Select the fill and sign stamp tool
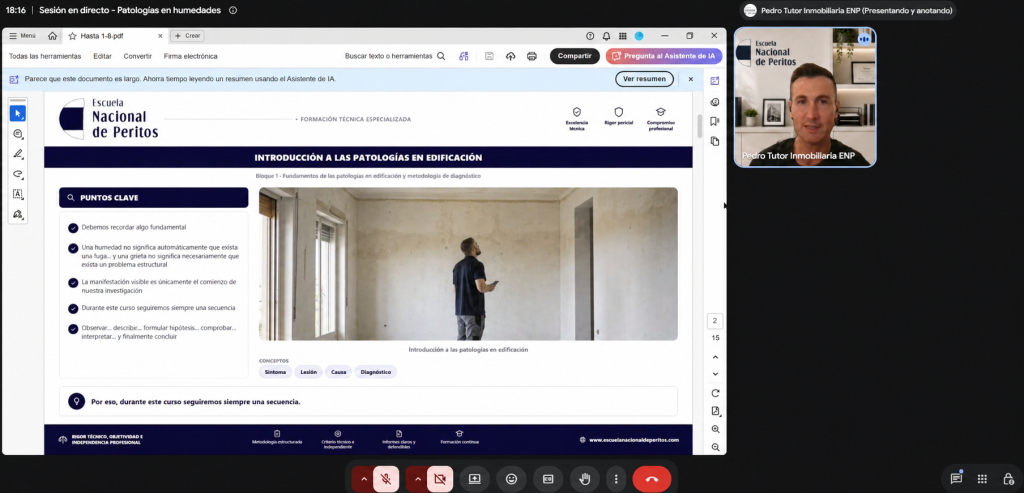 pos(18,214)
